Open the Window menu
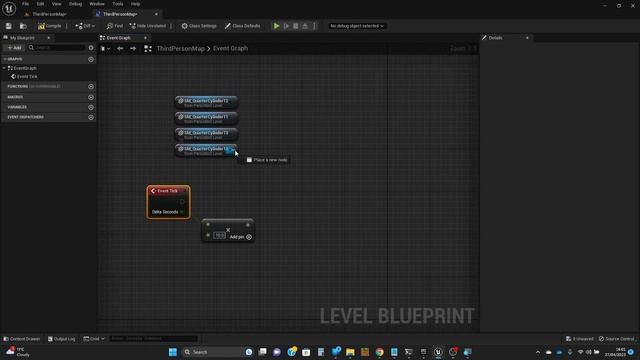Viewport: 640px width, 360px height. click(97, 4)
